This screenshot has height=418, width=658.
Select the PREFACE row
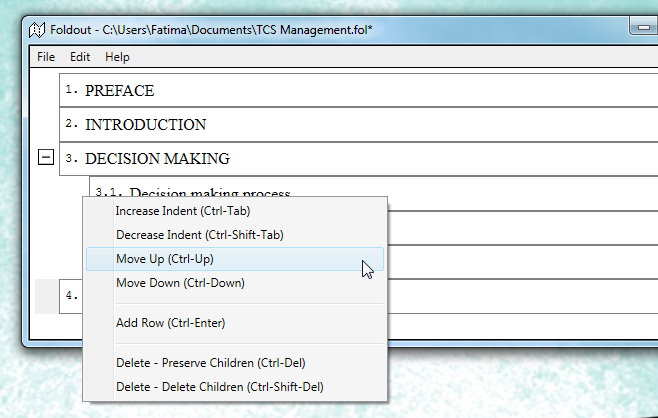[359, 90]
